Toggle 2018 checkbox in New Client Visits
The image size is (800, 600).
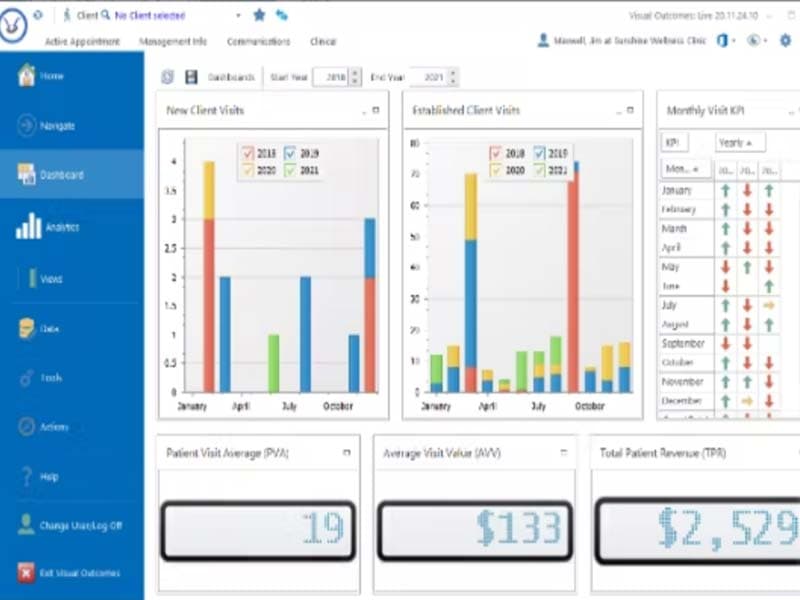[248, 153]
